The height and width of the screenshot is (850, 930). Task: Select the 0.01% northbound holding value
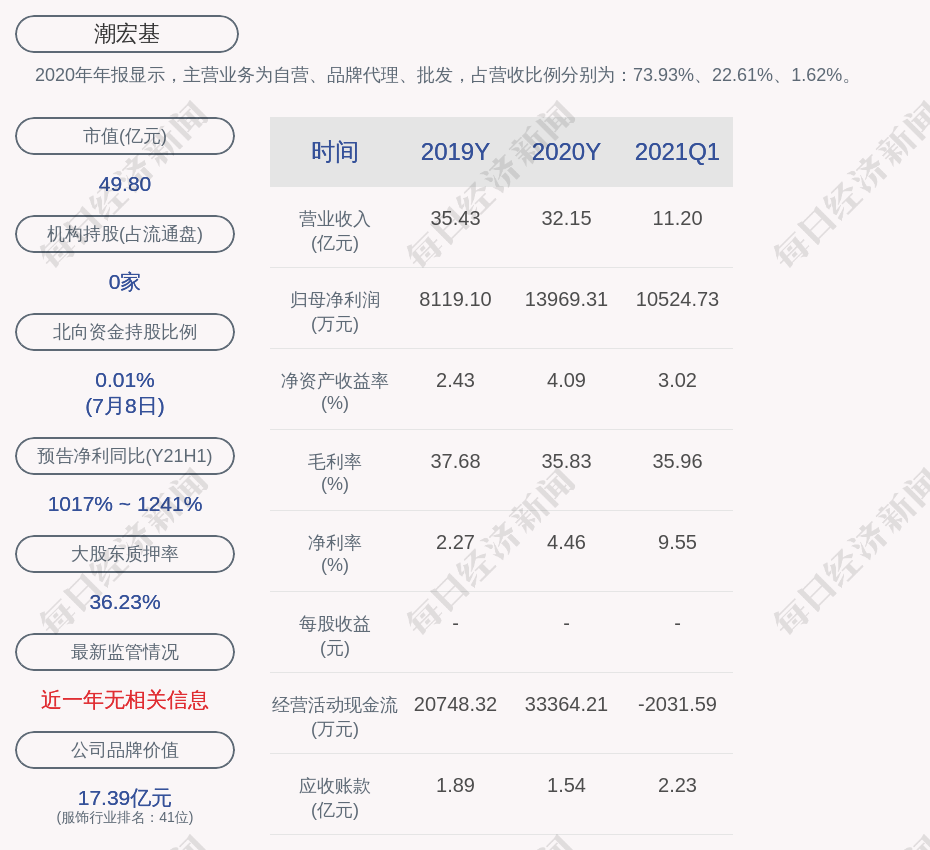point(125,380)
